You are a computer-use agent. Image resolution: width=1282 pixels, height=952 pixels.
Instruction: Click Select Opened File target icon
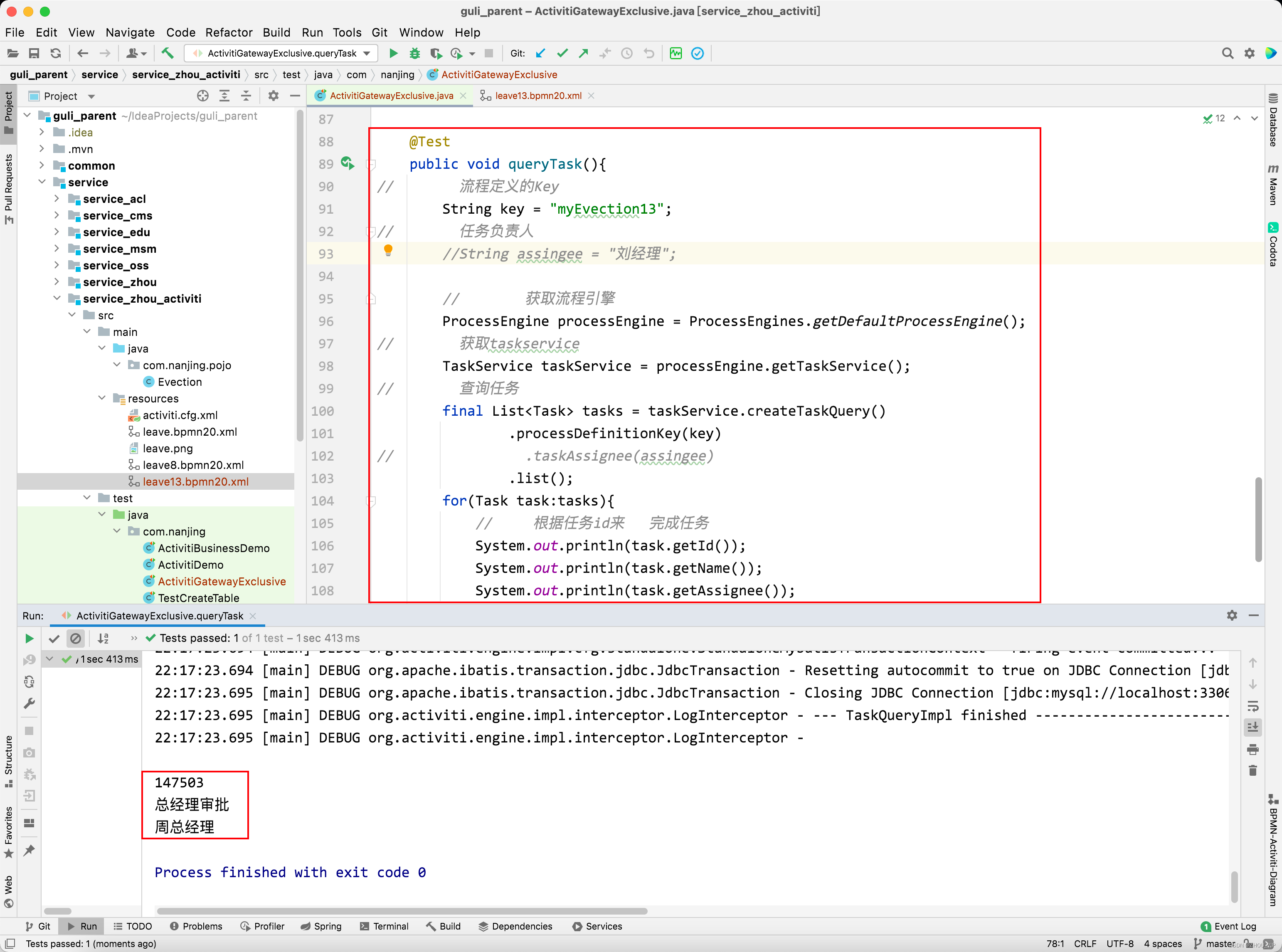coord(202,96)
